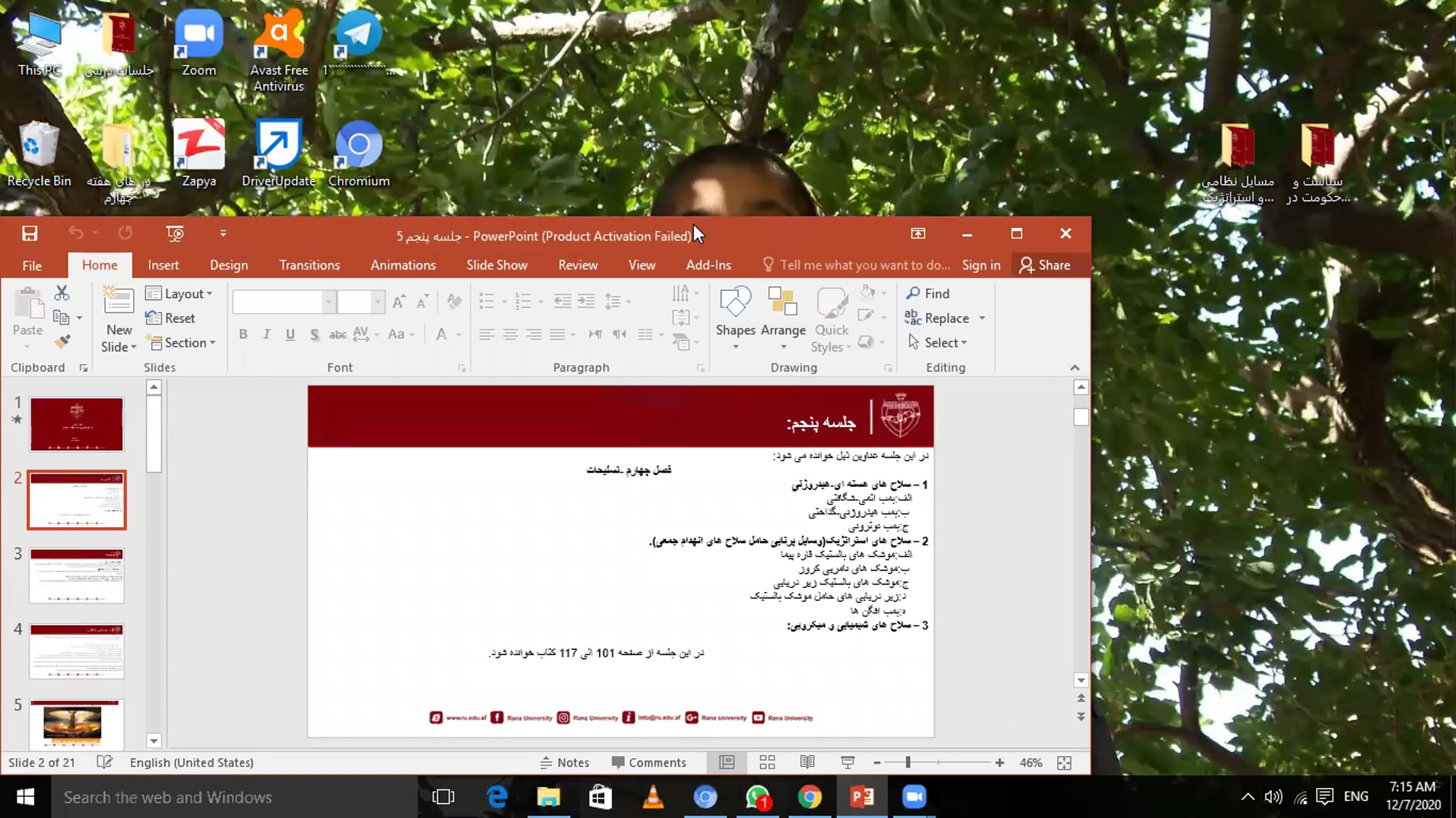Open Reading View from status bar
The width and height of the screenshot is (1456, 818).
[807, 762]
